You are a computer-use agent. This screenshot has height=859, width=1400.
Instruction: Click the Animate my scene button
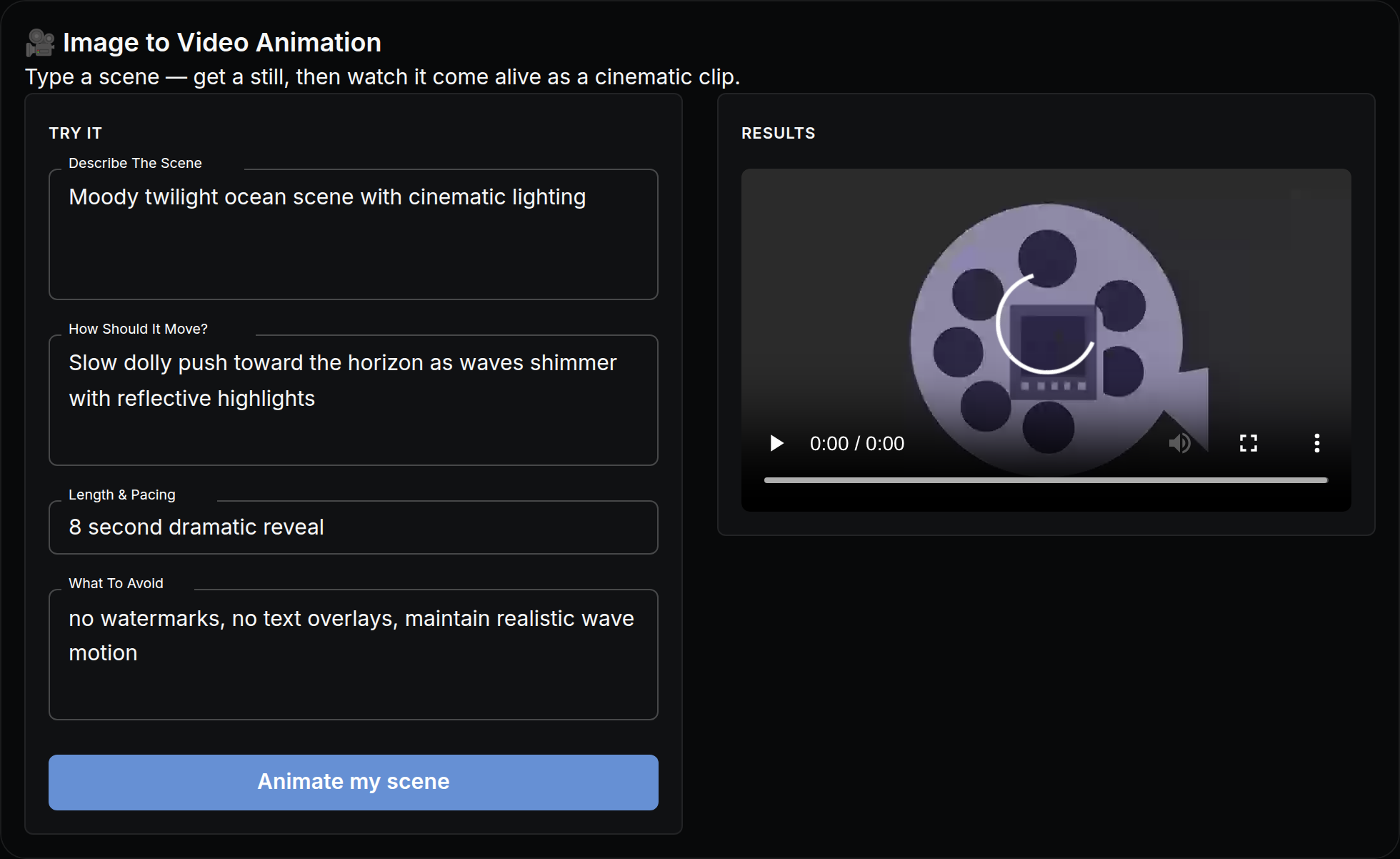(354, 782)
